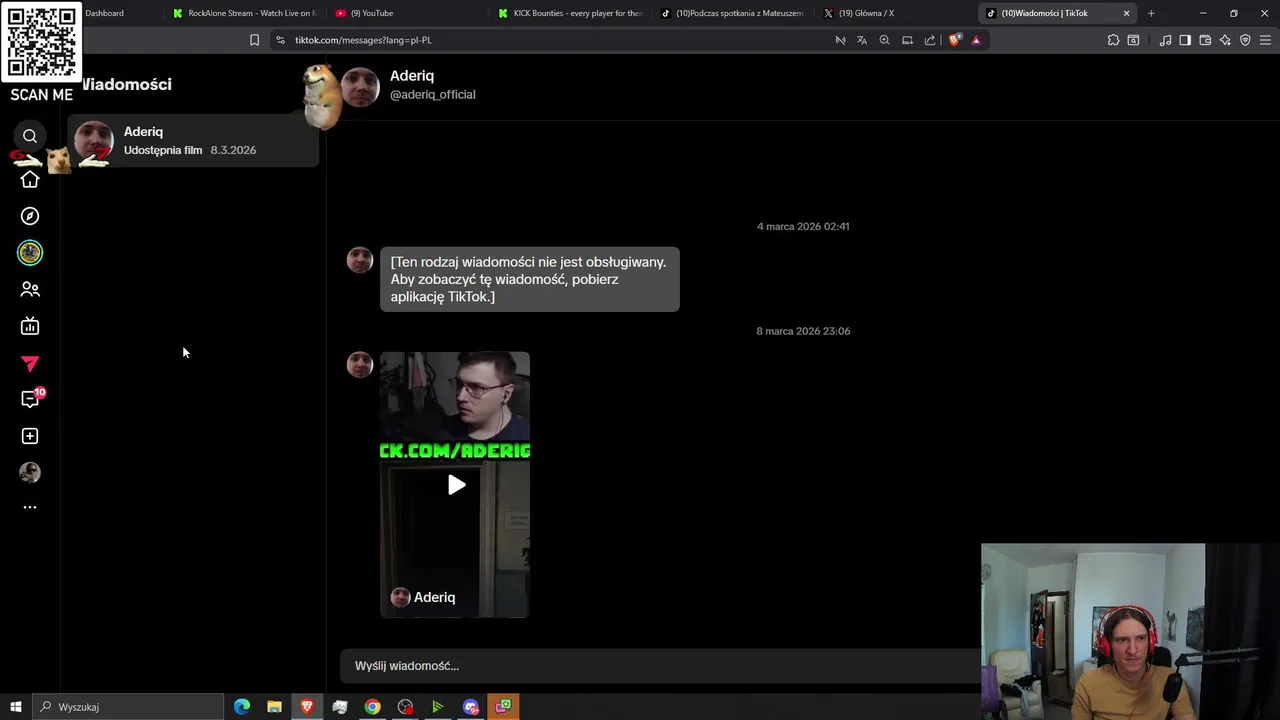The image size is (1280, 720).
Task: Click the translate page icon
Action: click(x=862, y=40)
